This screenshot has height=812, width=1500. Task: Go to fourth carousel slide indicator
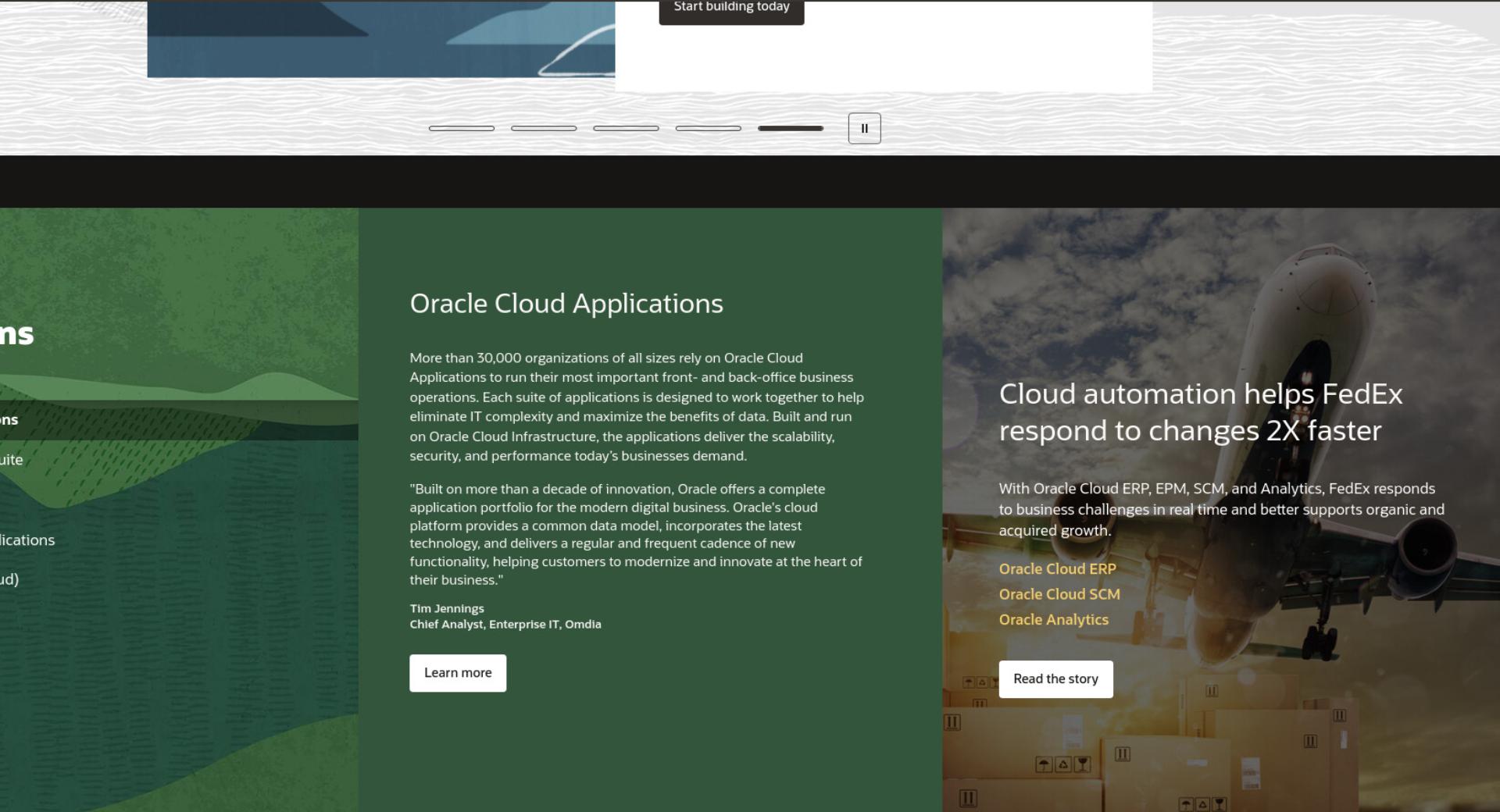pos(708,128)
